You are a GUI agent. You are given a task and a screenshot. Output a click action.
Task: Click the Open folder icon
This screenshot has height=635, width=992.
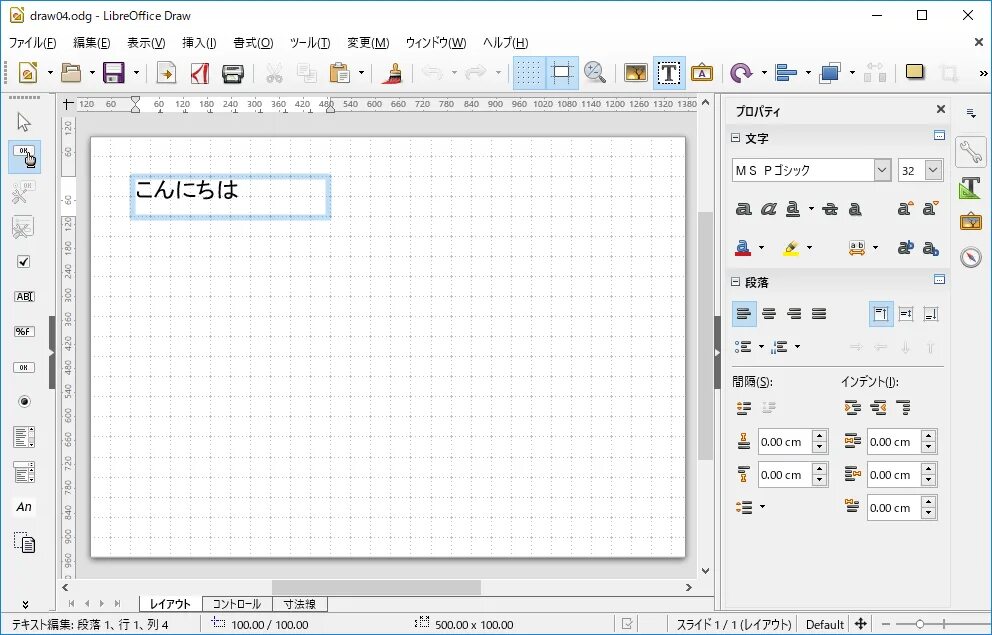coord(71,73)
